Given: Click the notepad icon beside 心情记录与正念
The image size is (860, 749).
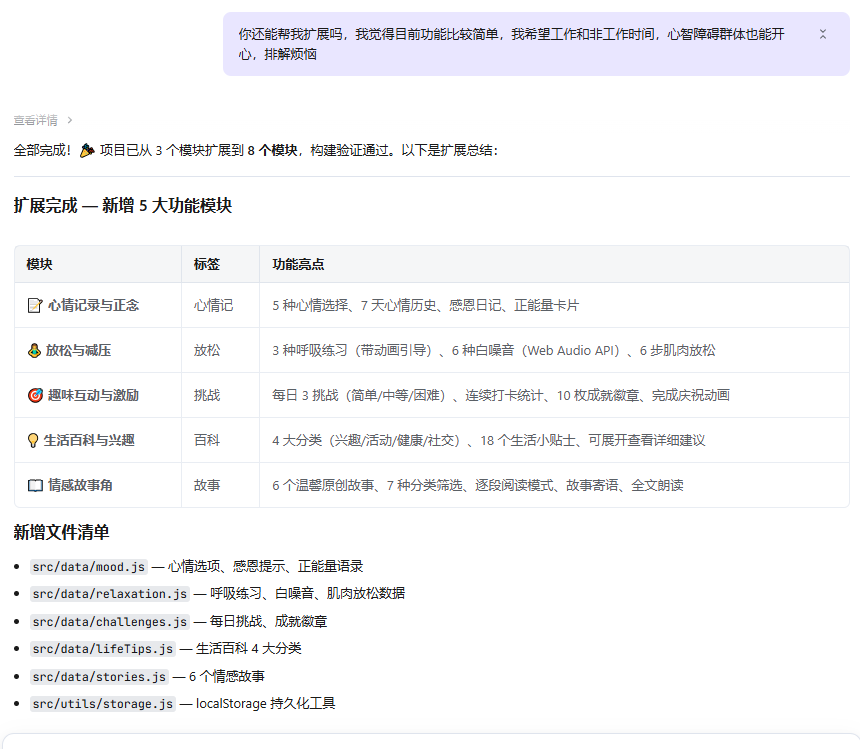Looking at the screenshot, I should pos(35,305).
